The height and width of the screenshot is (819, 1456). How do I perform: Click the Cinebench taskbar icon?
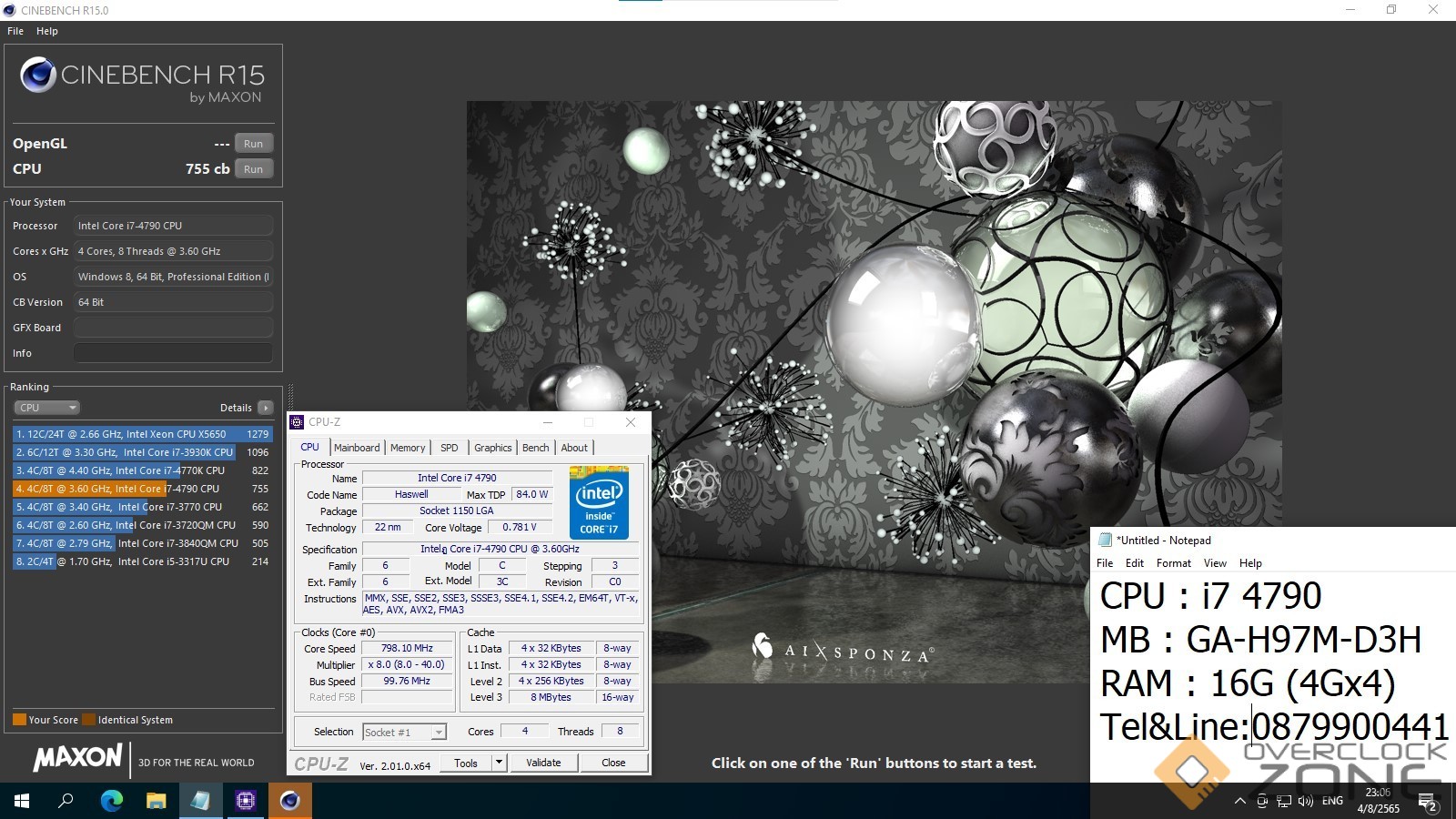point(290,801)
